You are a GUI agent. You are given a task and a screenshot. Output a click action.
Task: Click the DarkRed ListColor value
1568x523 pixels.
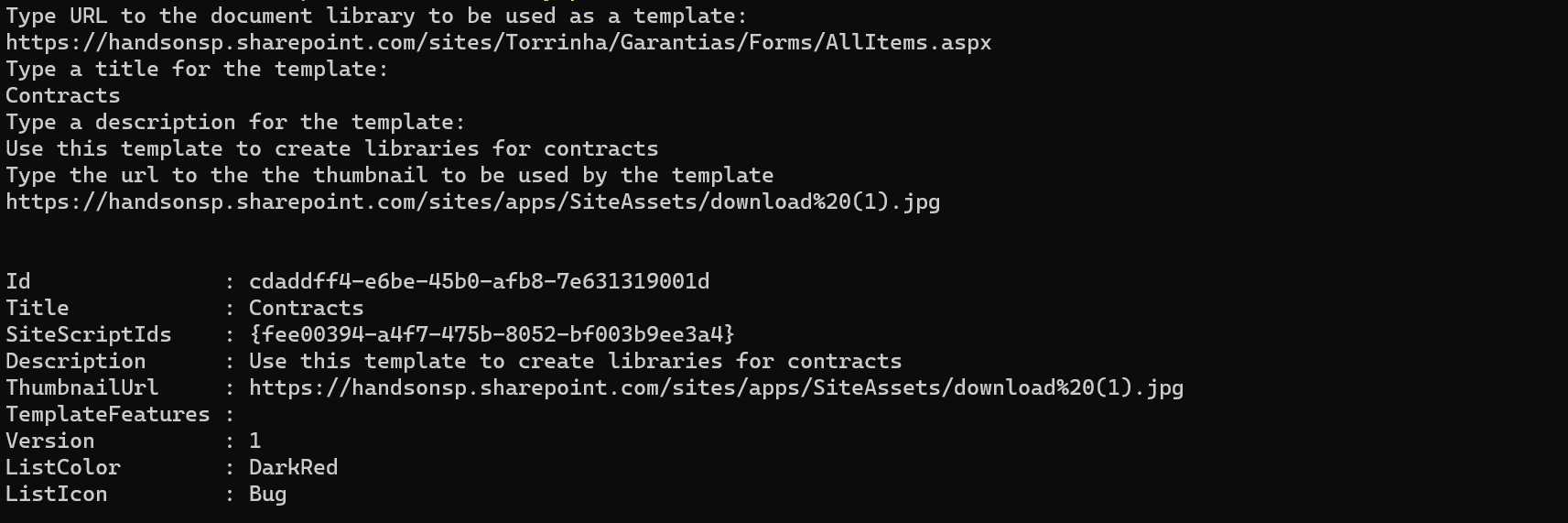pyautogui.click(x=293, y=467)
